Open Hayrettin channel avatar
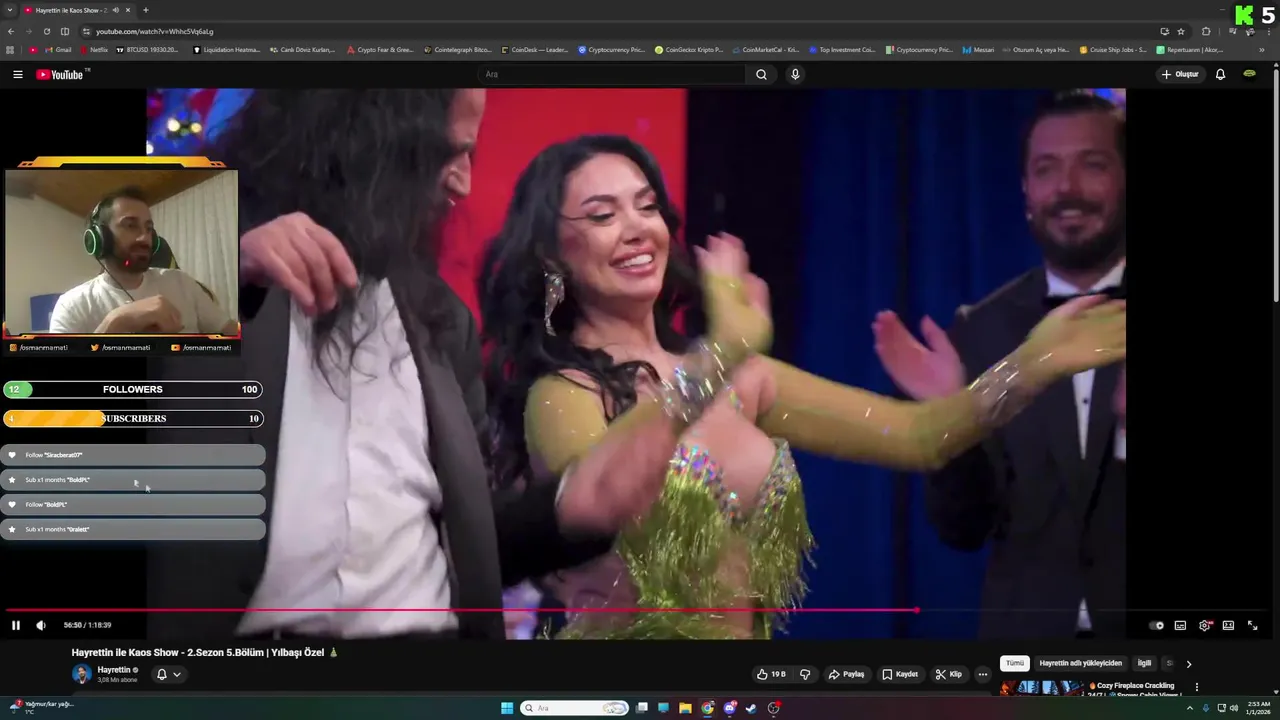This screenshot has height=720, width=1280. [x=82, y=674]
